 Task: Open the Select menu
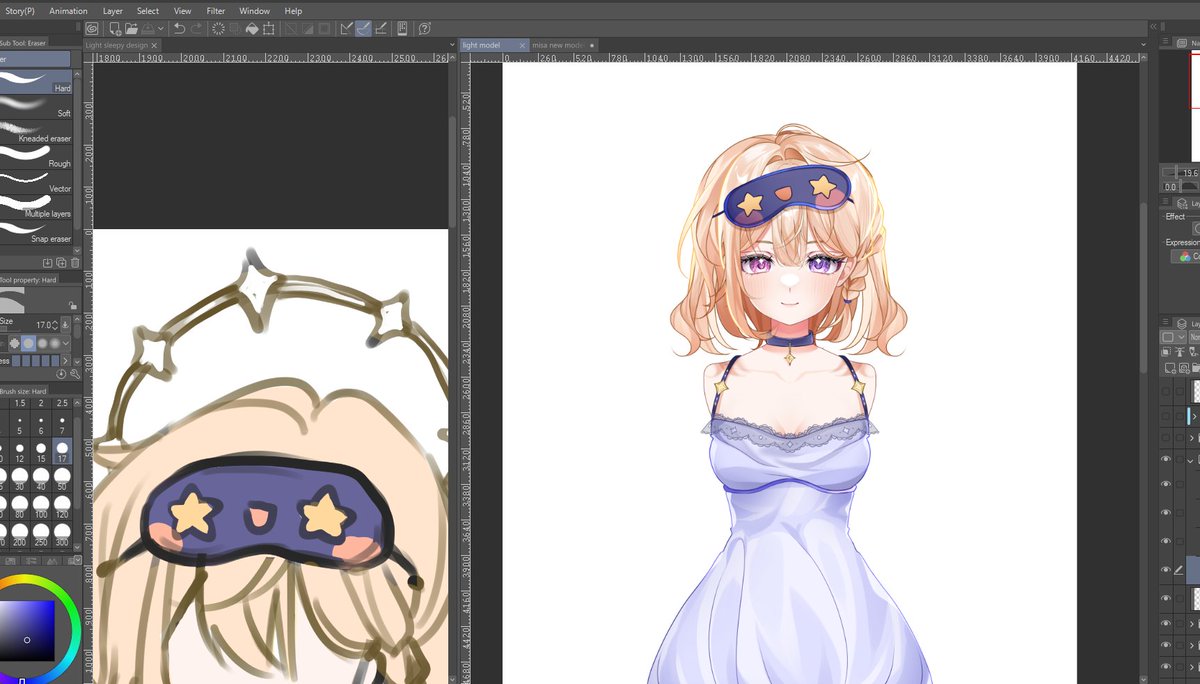(x=148, y=11)
